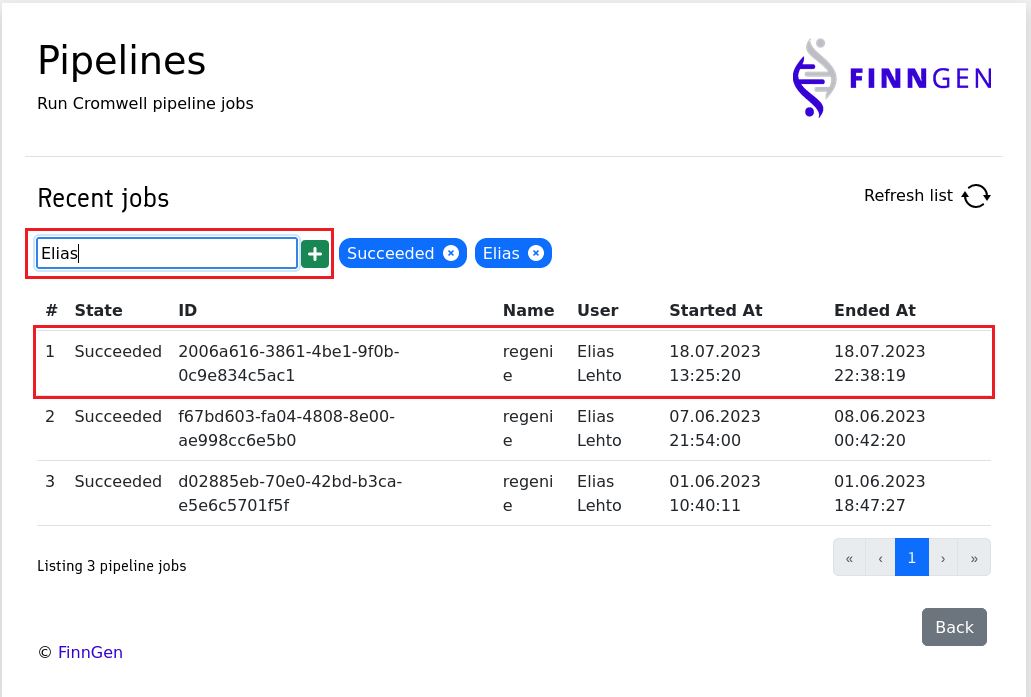Go to the first page of results
Image resolution: width=1031 pixels, height=697 pixels.
tap(849, 558)
